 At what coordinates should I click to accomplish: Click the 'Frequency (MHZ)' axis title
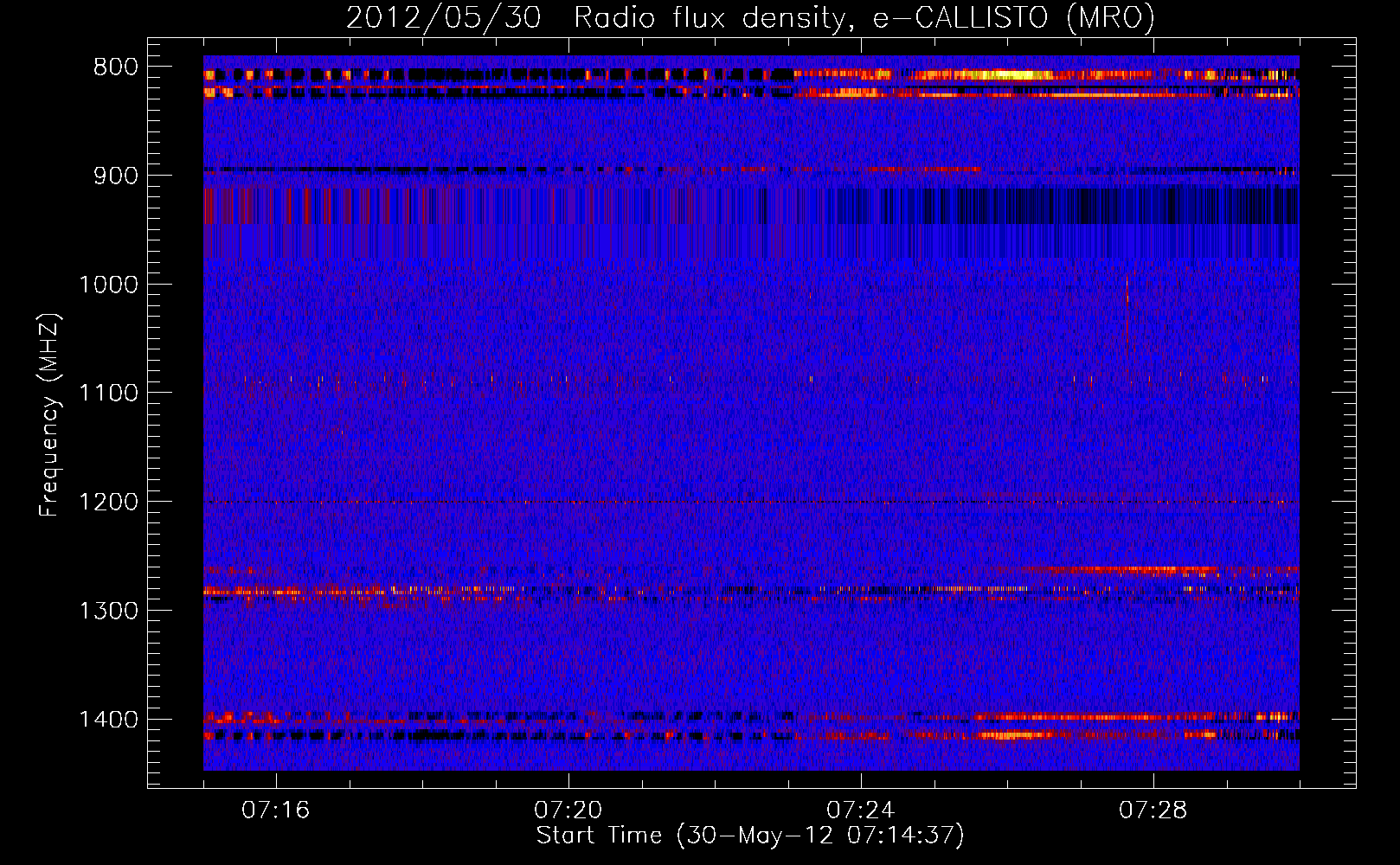50,415
